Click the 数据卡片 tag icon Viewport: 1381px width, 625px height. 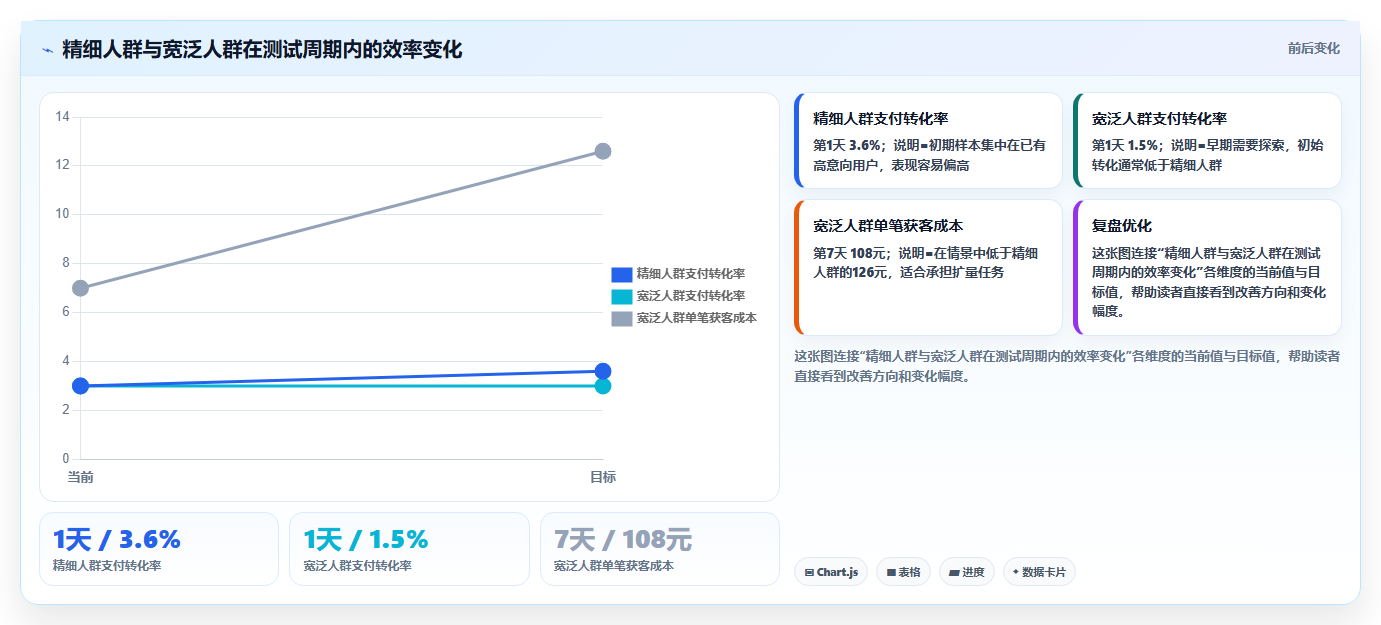point(1016,572)
